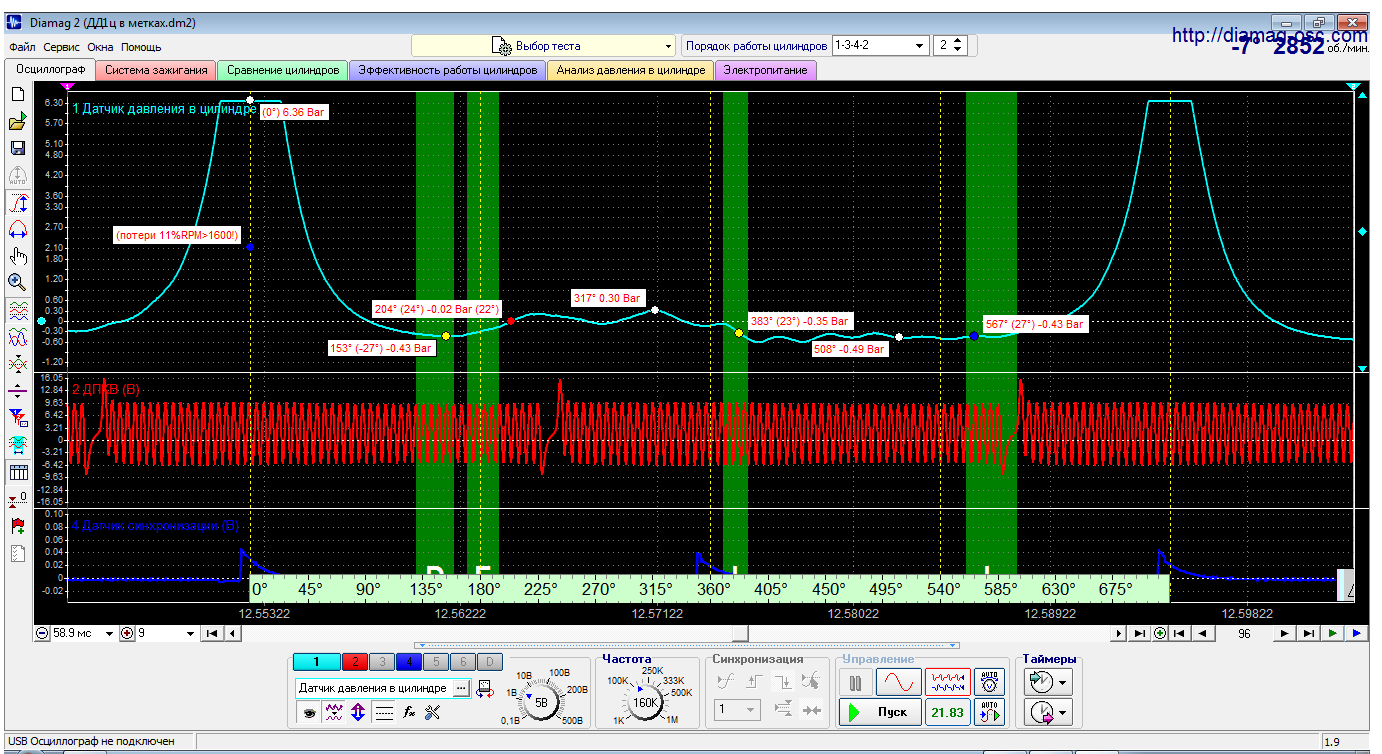The image size is (1382, 754).
Task: Toggle channel 5 button
Action: point(436,662)
